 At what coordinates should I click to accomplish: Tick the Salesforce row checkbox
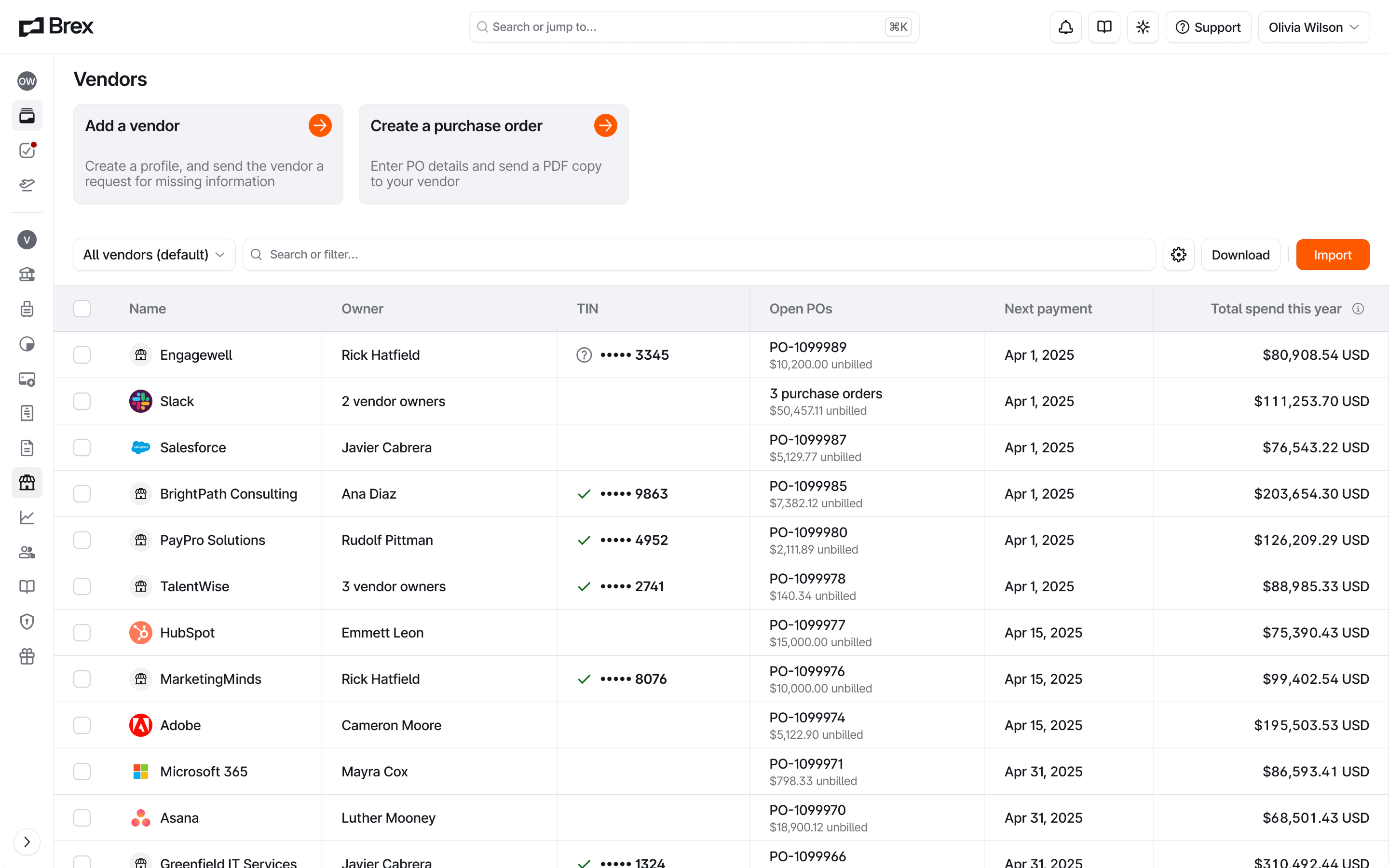point(82,448)
